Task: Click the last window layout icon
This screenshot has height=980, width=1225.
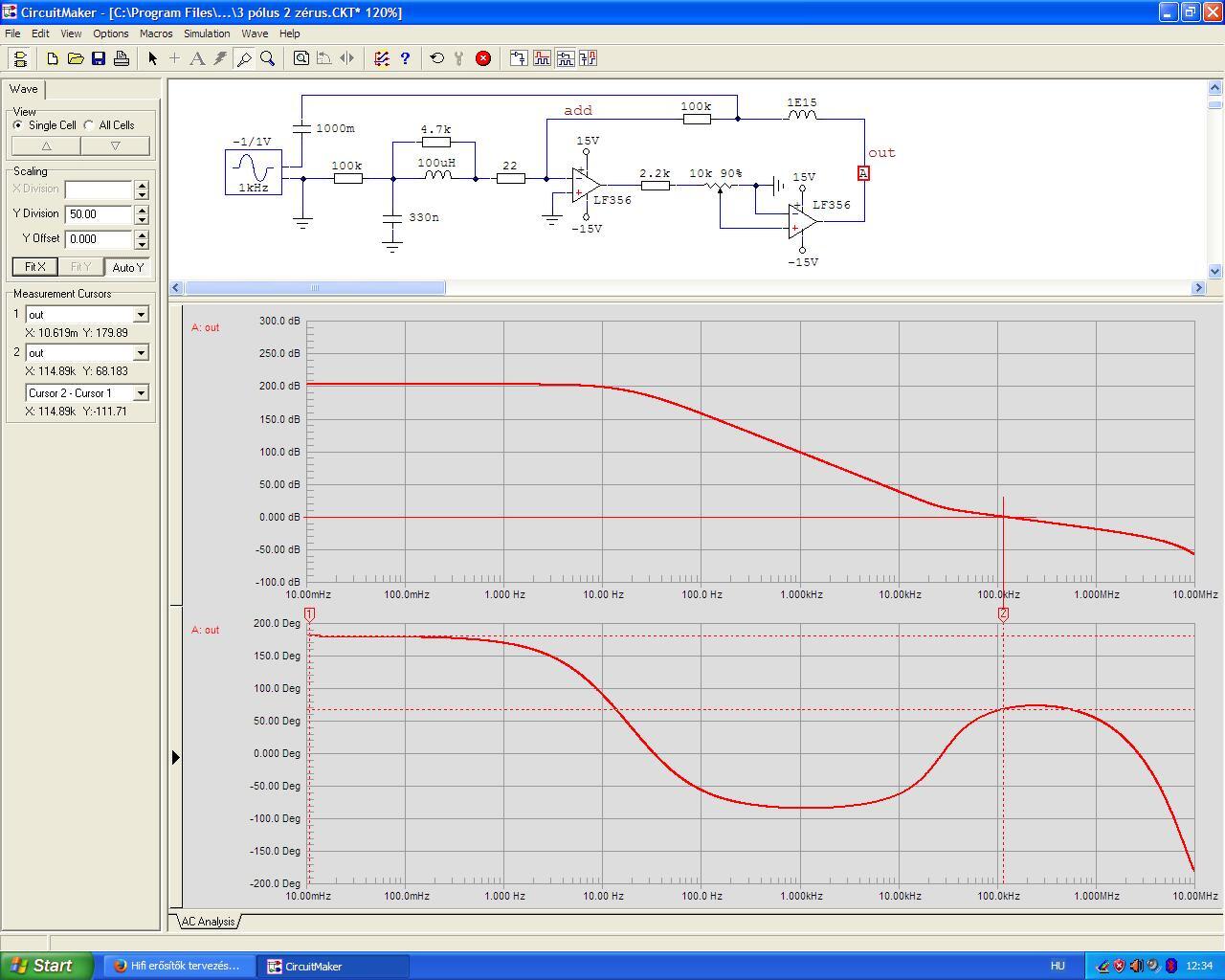Action: [x=588, y=58]
